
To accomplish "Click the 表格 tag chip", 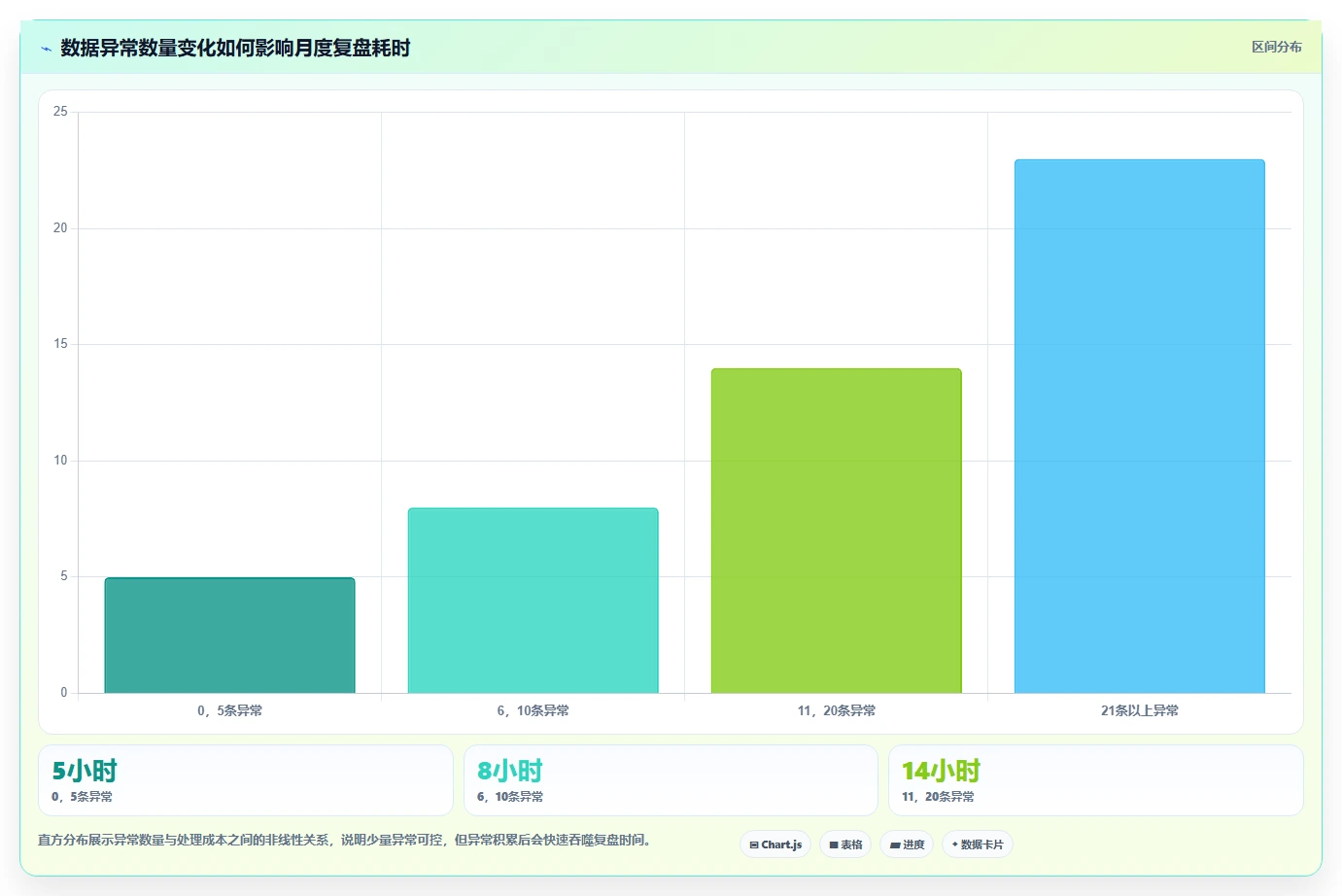I will [845, 844].
